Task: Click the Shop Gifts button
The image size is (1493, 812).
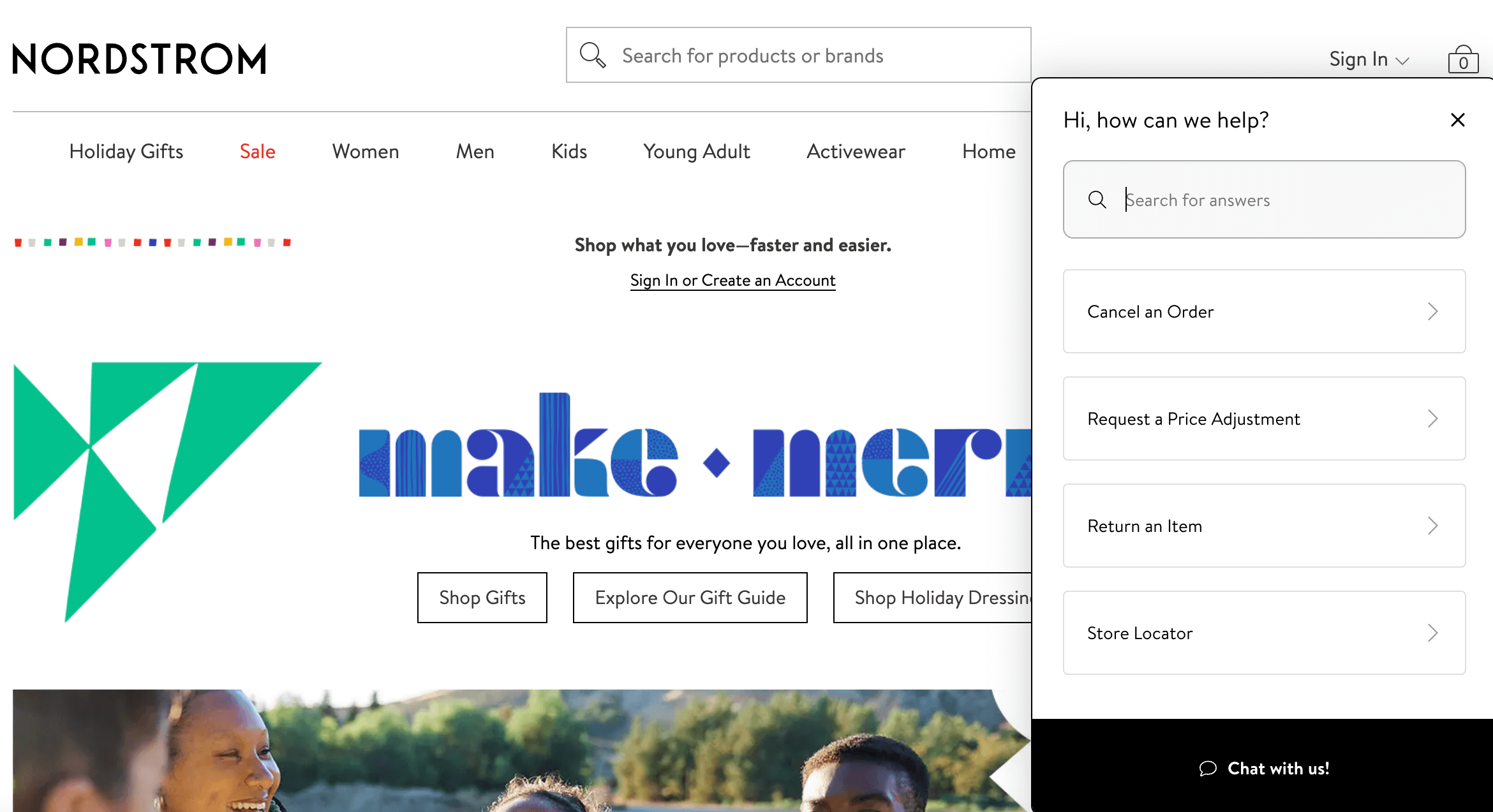Action: (x=483, y=598)
